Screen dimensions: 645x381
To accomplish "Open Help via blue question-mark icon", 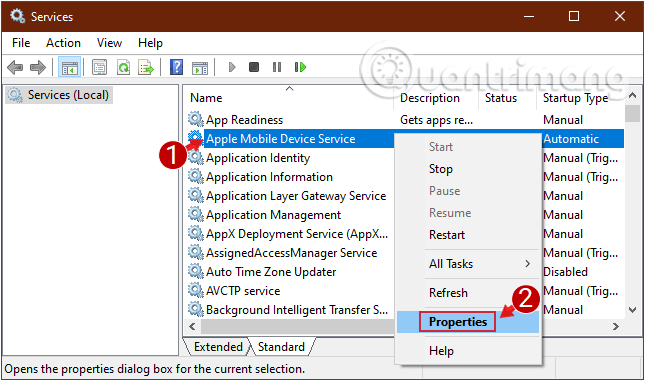I will coord(176,67).
